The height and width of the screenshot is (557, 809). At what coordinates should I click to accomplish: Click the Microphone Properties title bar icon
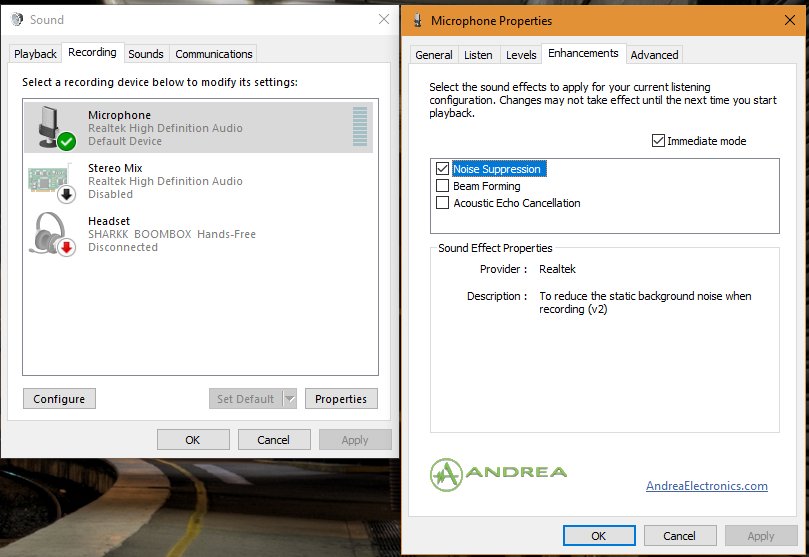pos(418,21)
